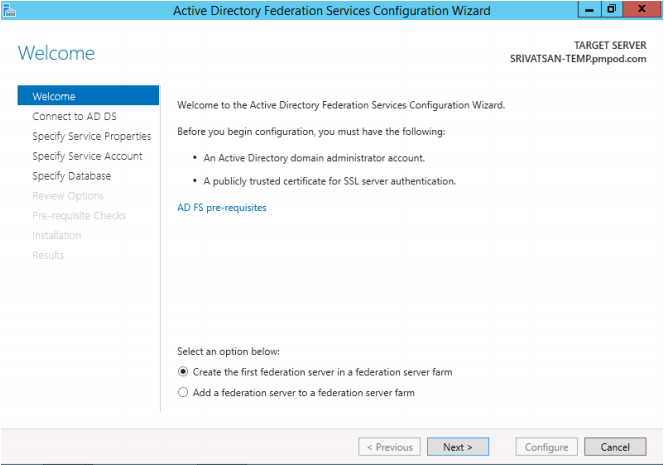Open the Welcome step in sidebar

tap(88, 96)
